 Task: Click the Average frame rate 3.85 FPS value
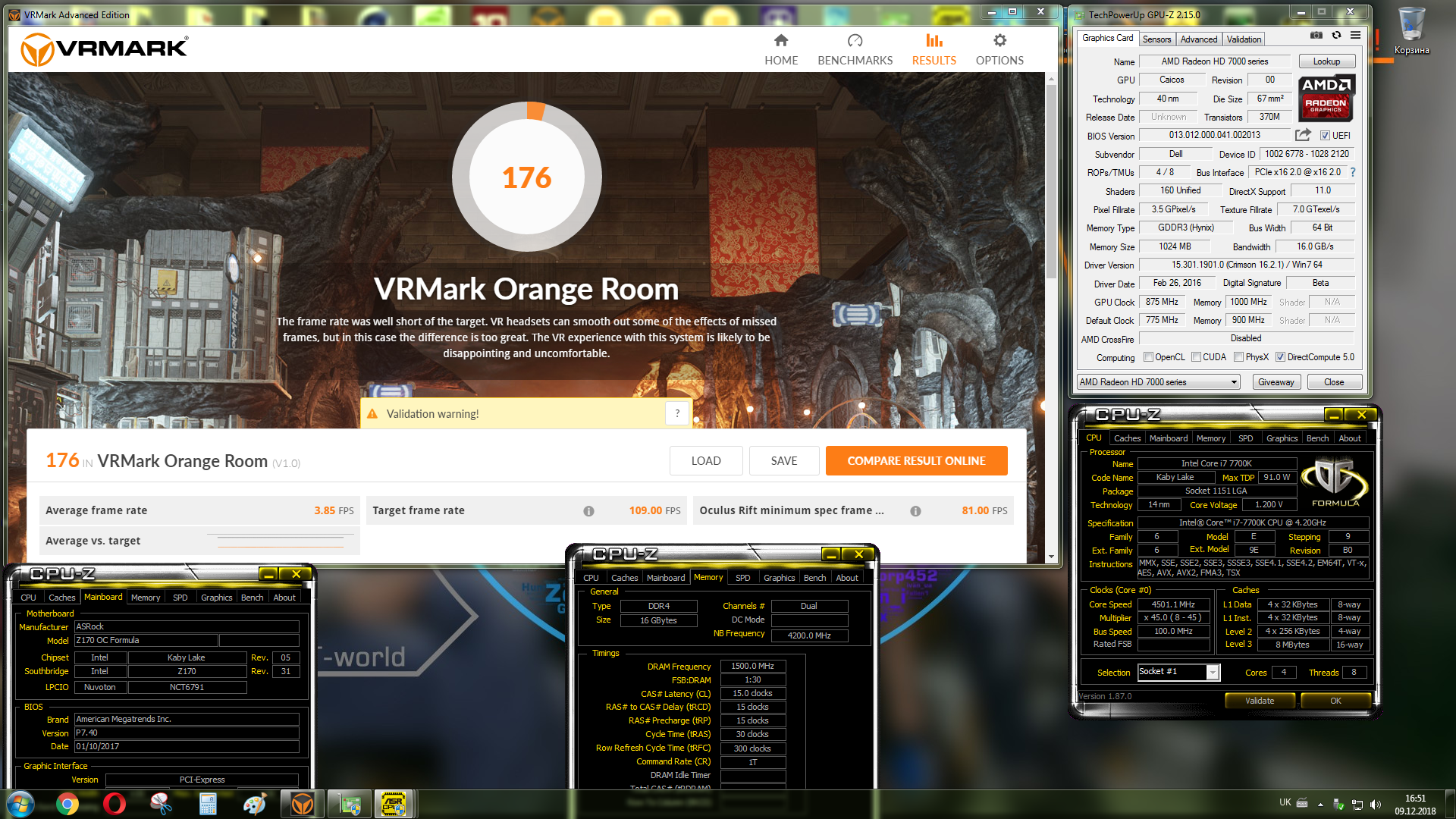[x=334, y=511]
